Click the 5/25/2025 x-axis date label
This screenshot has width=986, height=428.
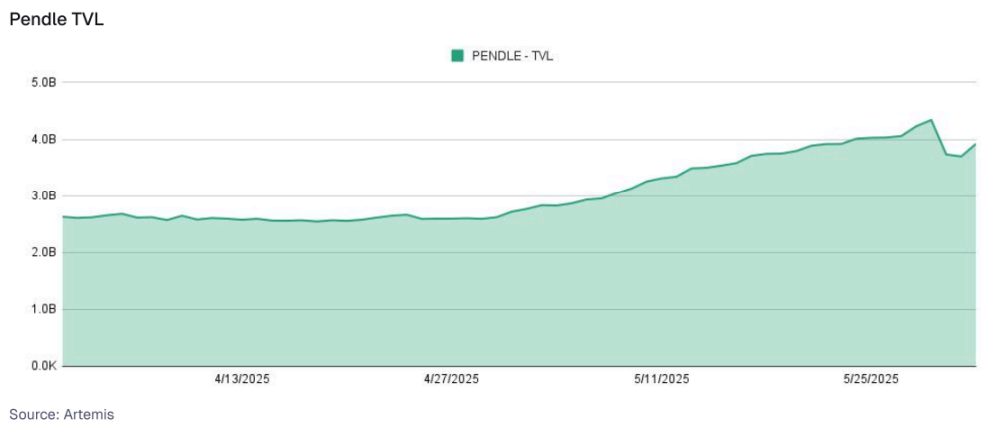872,379
